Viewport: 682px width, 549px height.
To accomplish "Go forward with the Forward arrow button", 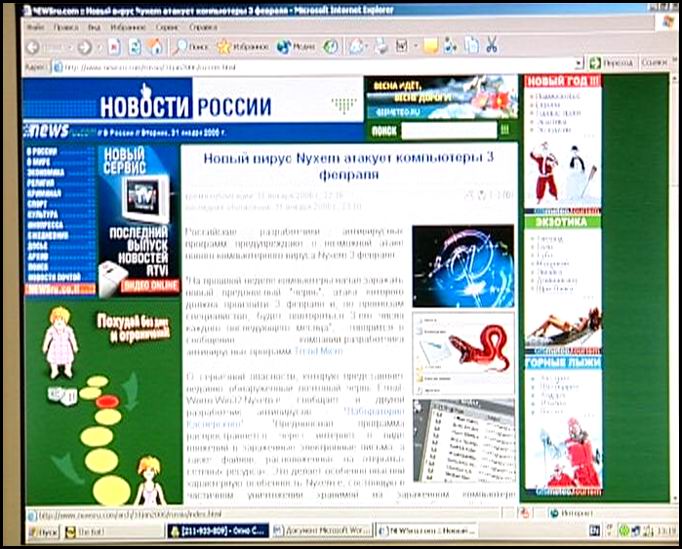I will click(85, 47).
